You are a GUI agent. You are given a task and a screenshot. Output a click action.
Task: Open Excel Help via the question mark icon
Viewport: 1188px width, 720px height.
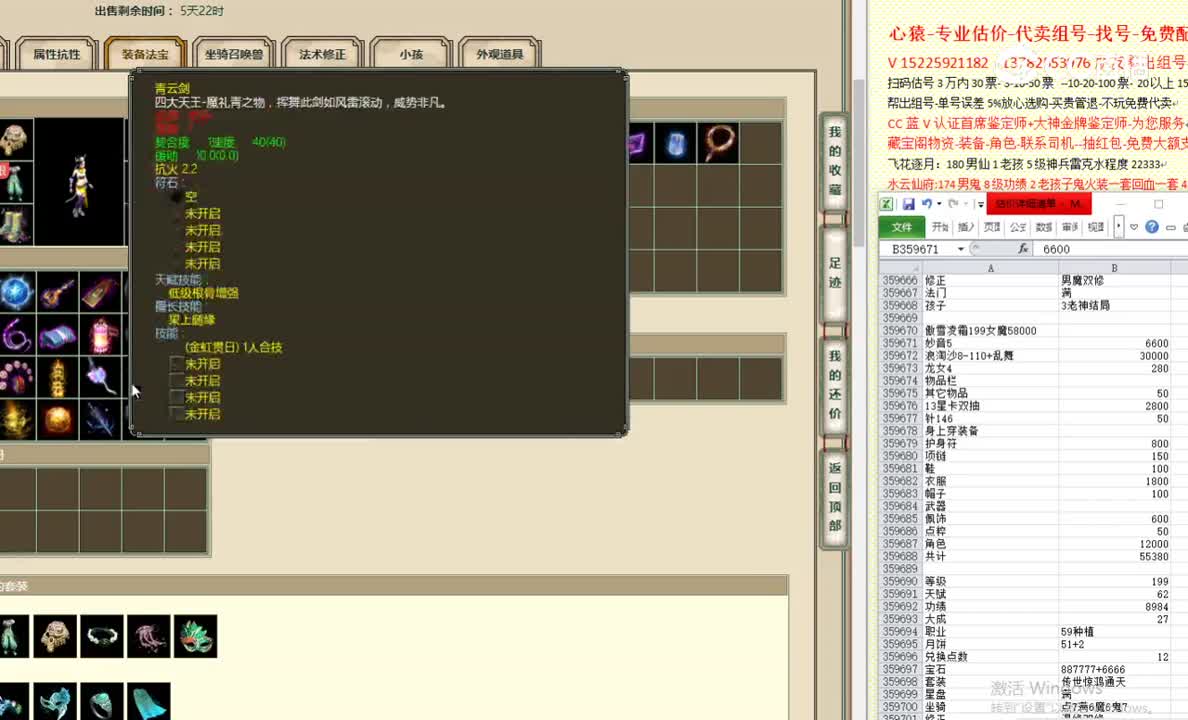pos(1152,227)
